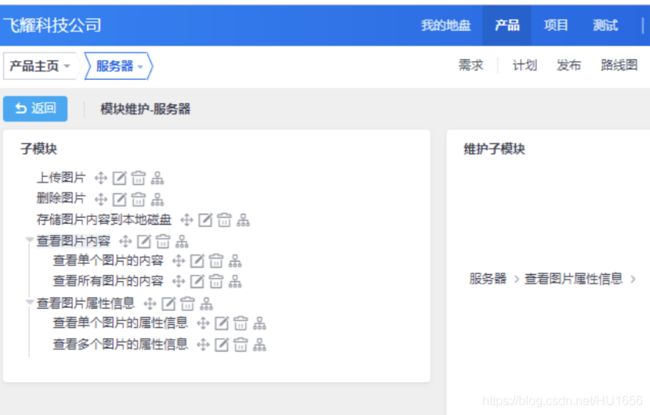Edit the 查看图片属性信息 module
Screen dimensions: 650x415
point(168,304)
